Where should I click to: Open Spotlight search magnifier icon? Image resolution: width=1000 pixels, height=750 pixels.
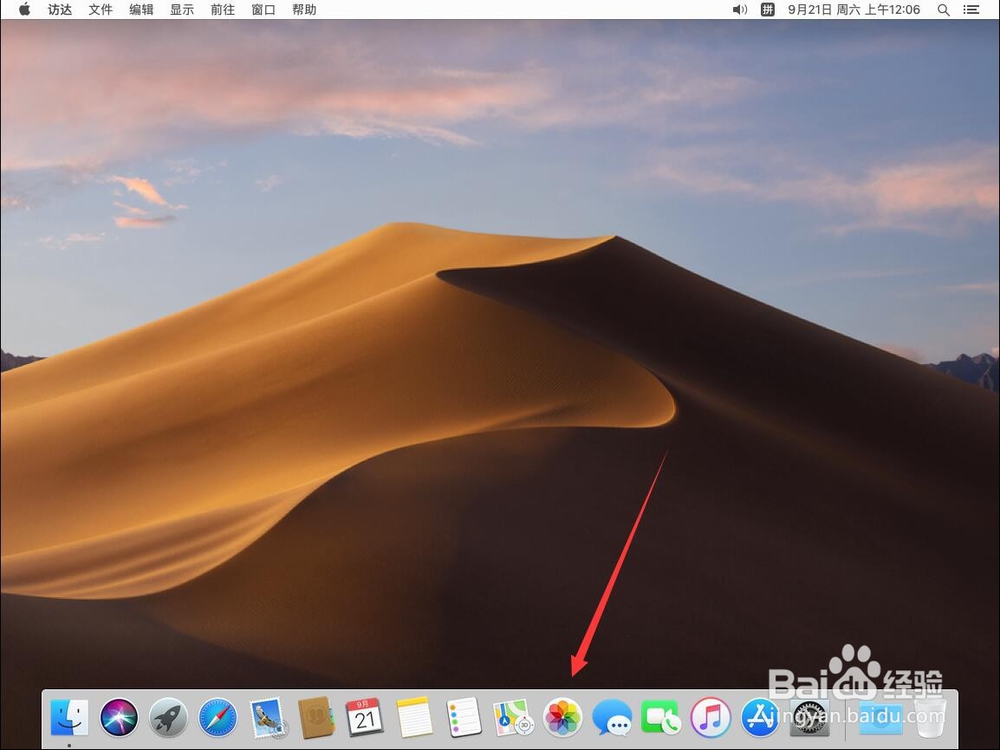tap(944, 10)
